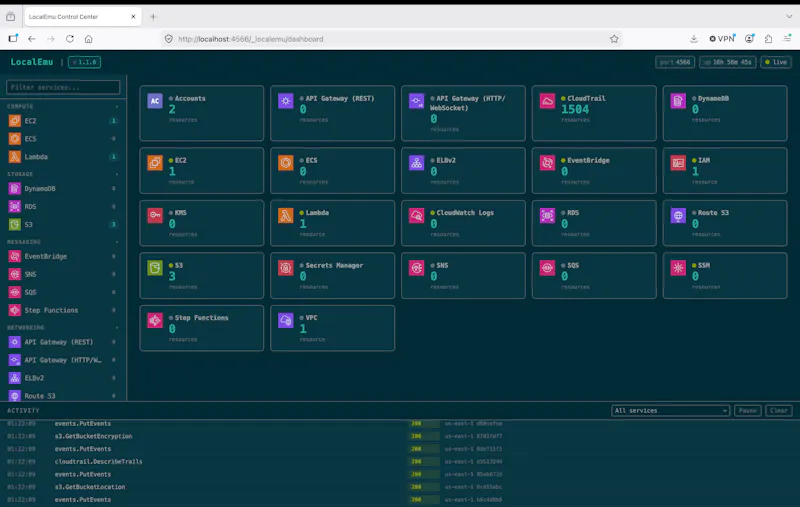
Task: Click the S3 bucket card icon
Action: 155,268
